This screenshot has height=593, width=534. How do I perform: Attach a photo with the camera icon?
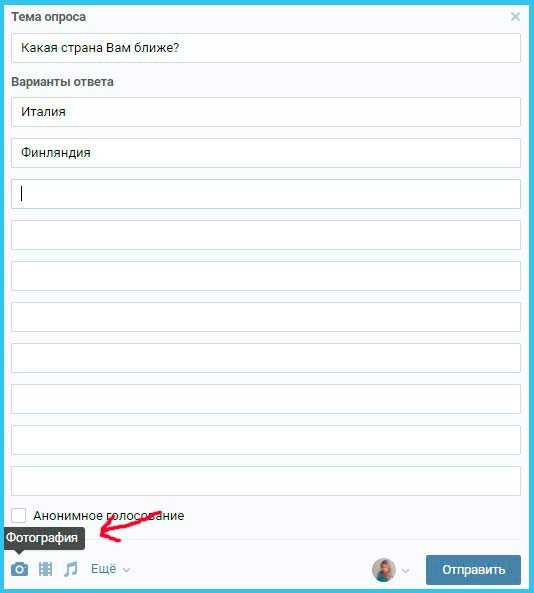coord(19,569)
